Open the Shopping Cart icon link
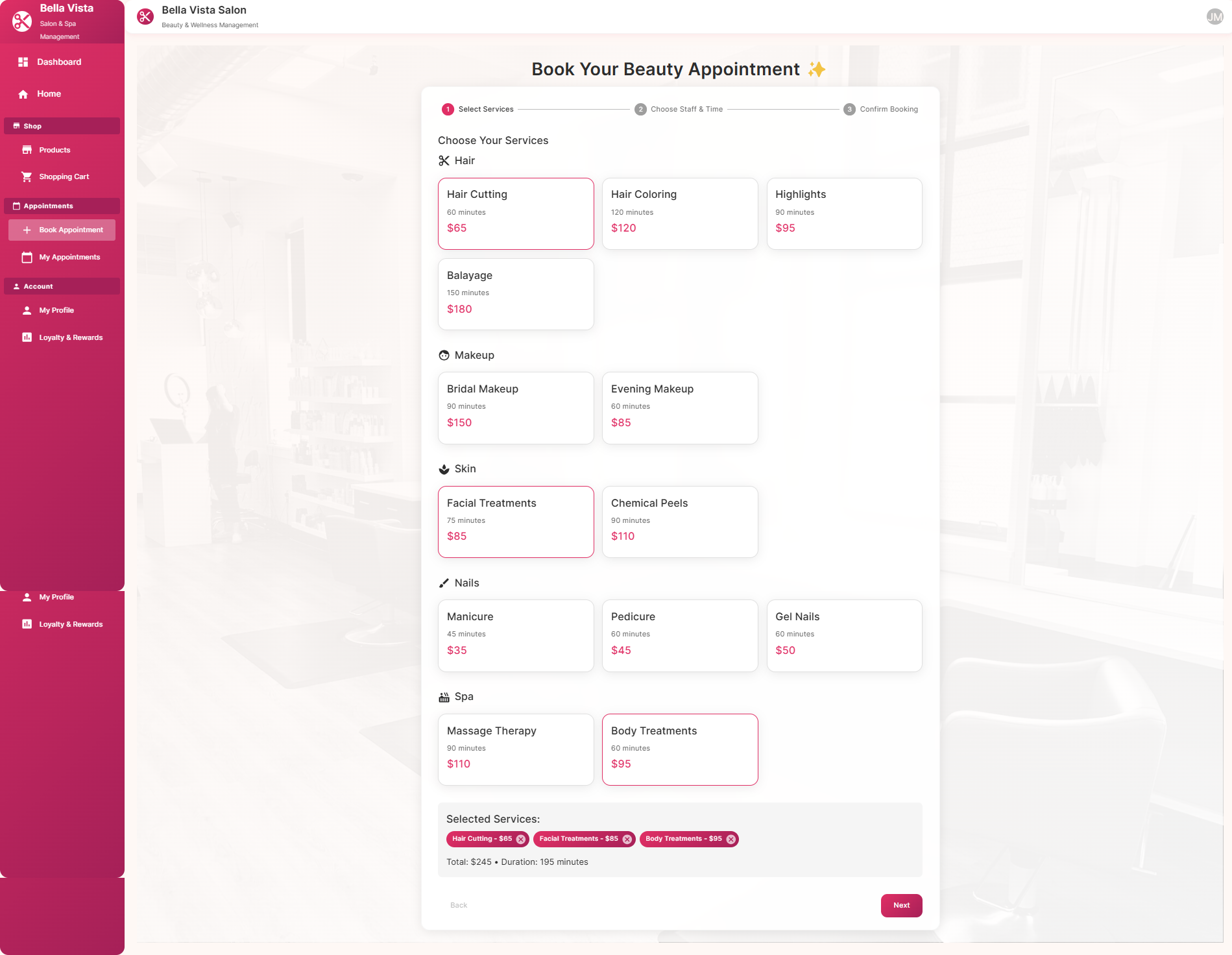Viewport: 1232px width, 955px height. pos(27,176)
